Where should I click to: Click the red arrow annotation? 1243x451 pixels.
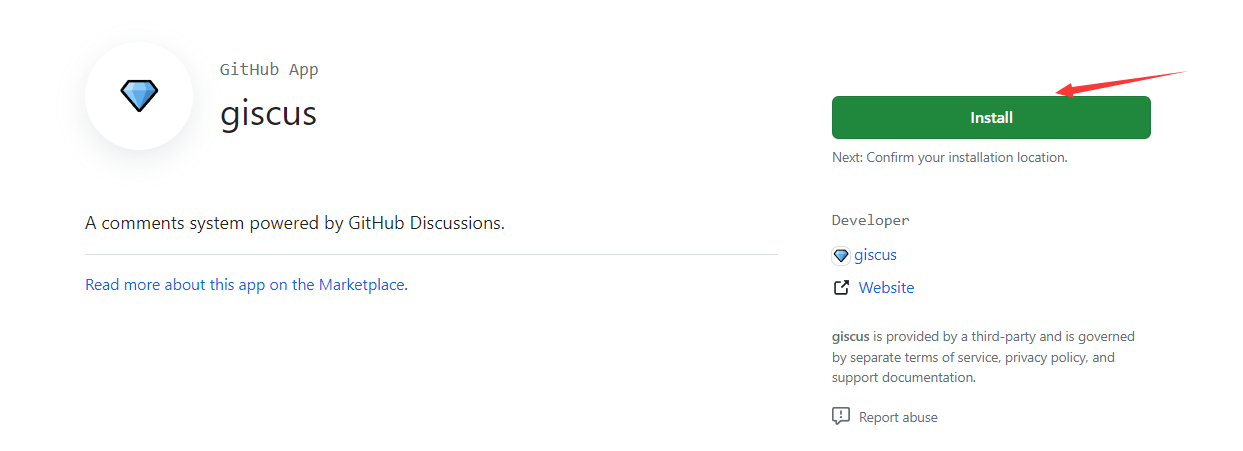pyautogui.click(x=1120, y=83)
